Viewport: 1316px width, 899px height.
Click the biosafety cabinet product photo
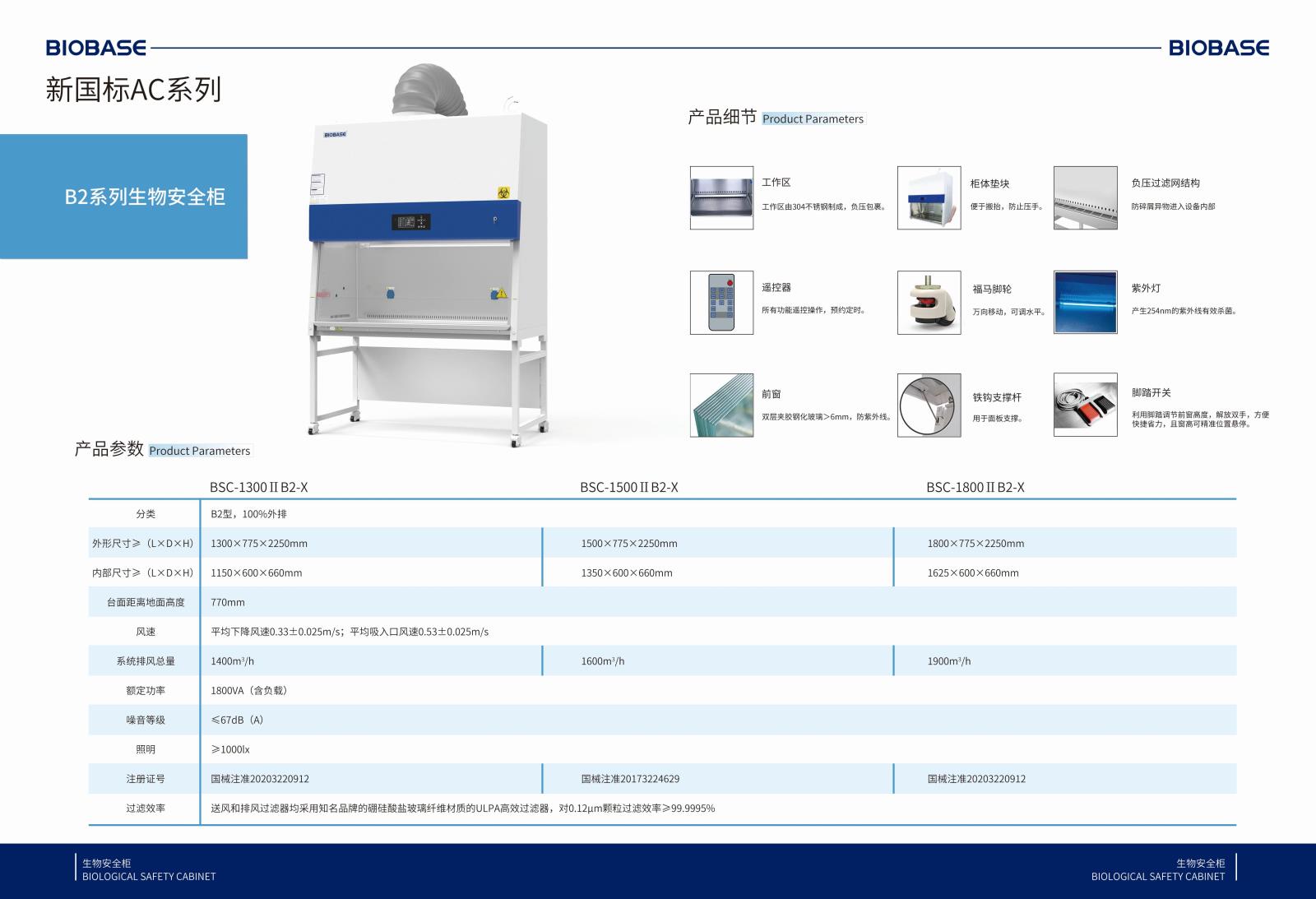(428, 255)
